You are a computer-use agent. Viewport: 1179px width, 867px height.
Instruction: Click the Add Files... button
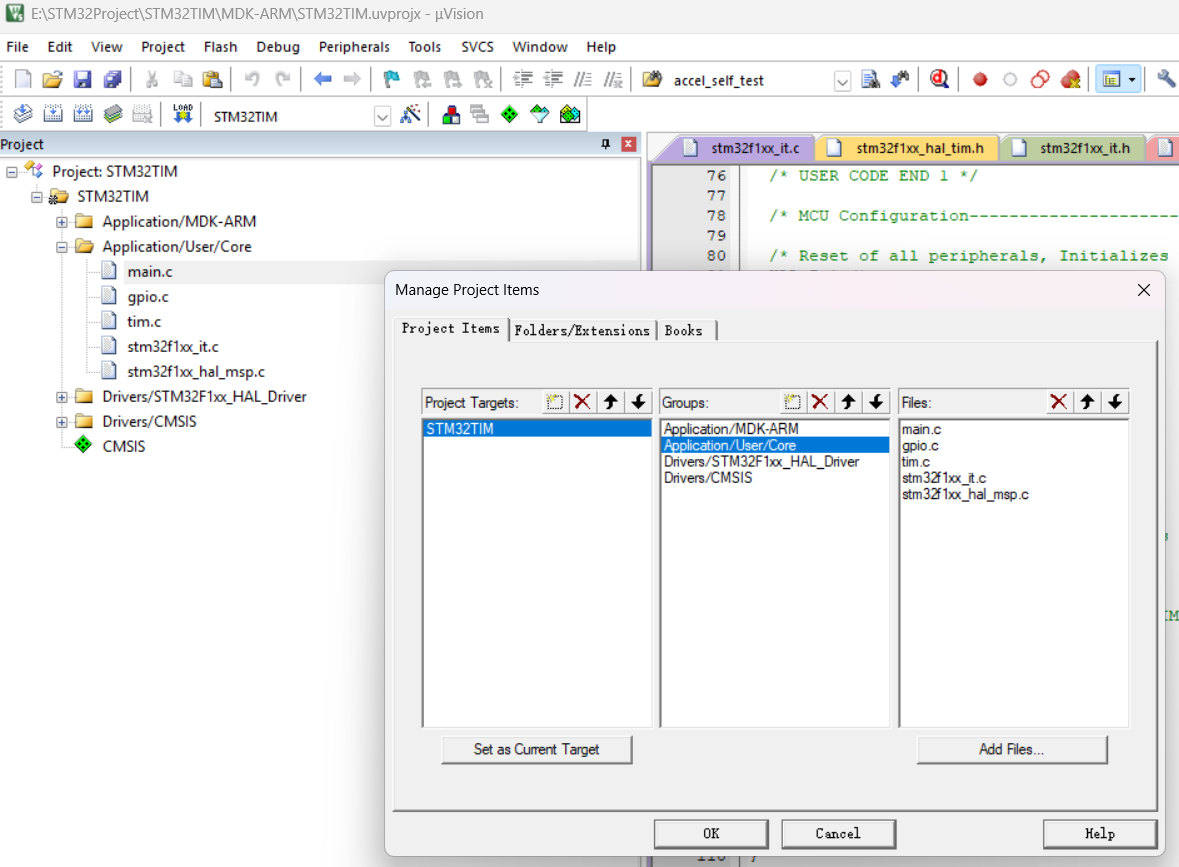point(1011,749)
